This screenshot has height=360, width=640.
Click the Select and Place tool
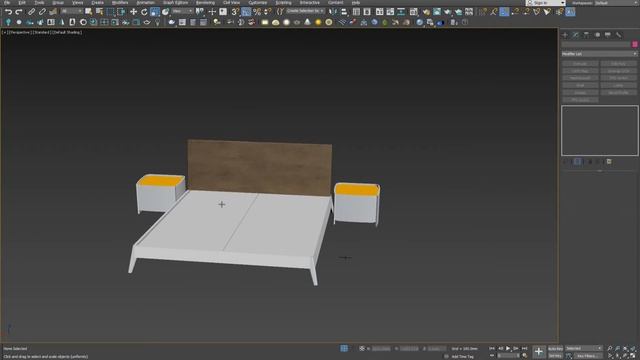pyautogui.click(x=165, y=12)
